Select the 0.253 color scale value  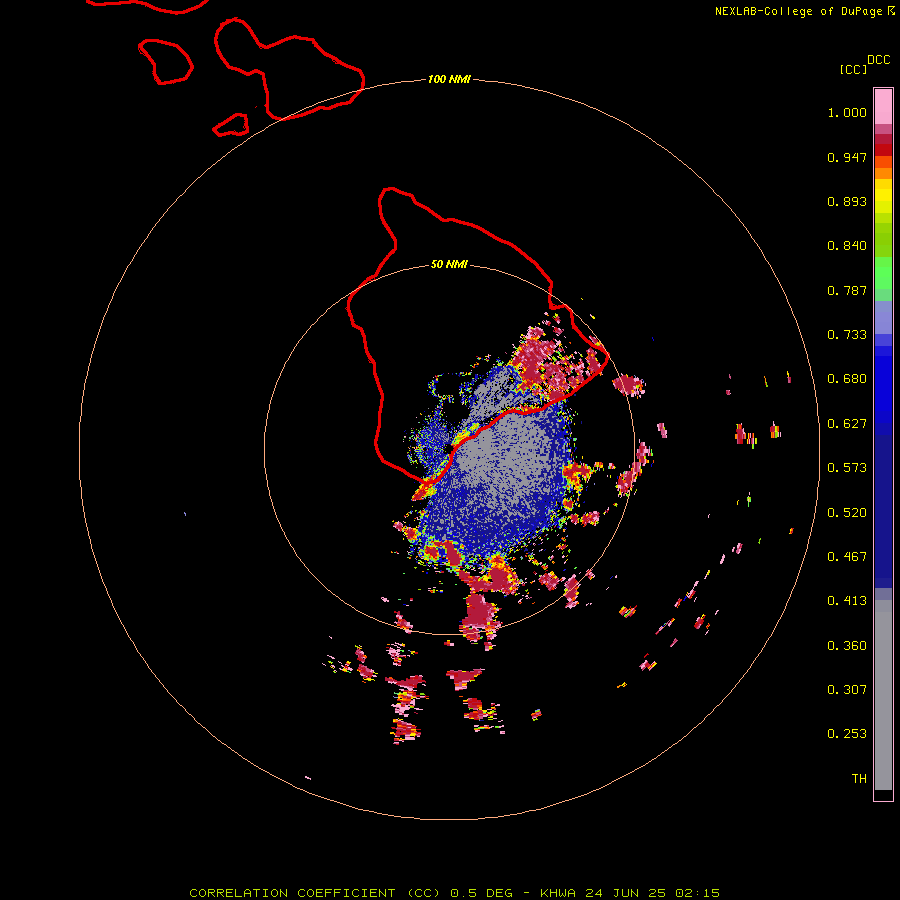click(847, 734)
